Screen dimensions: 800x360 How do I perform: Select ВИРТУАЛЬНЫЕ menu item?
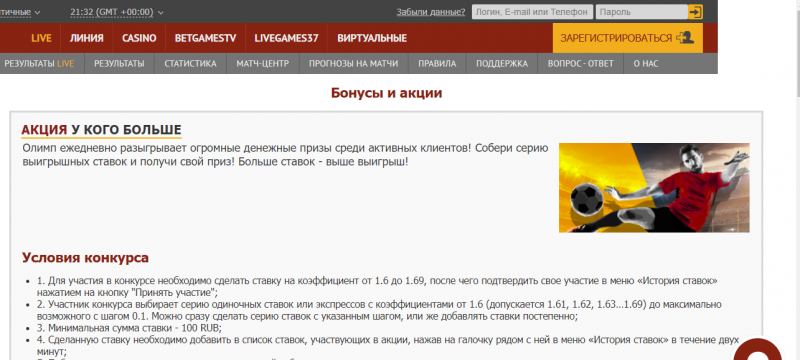pos(372,38)
